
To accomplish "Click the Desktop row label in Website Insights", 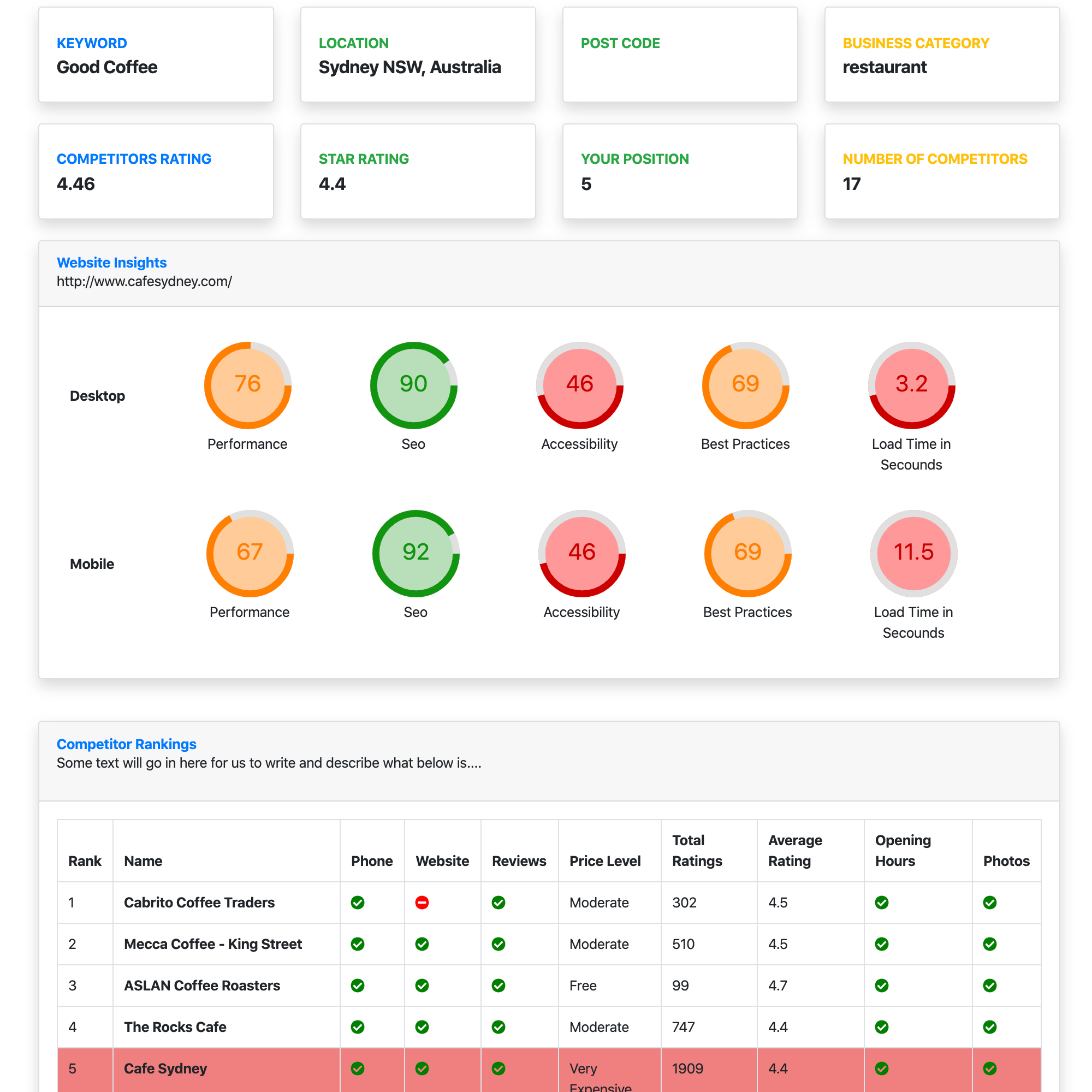I will 97,396.
